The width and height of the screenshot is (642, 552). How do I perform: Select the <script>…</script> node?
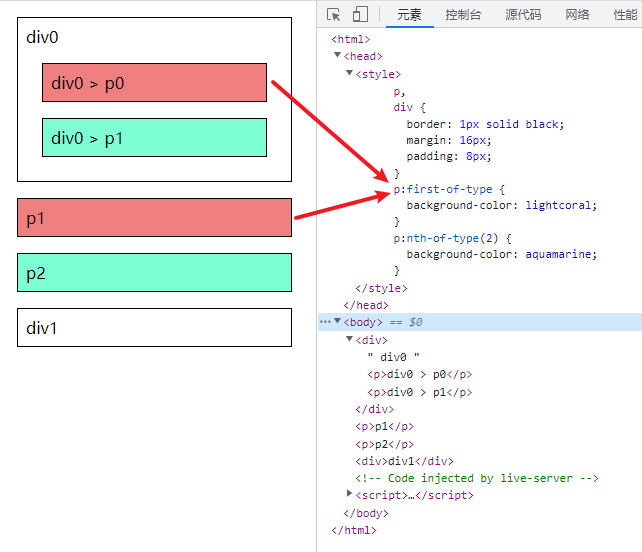tap(414, 495)
